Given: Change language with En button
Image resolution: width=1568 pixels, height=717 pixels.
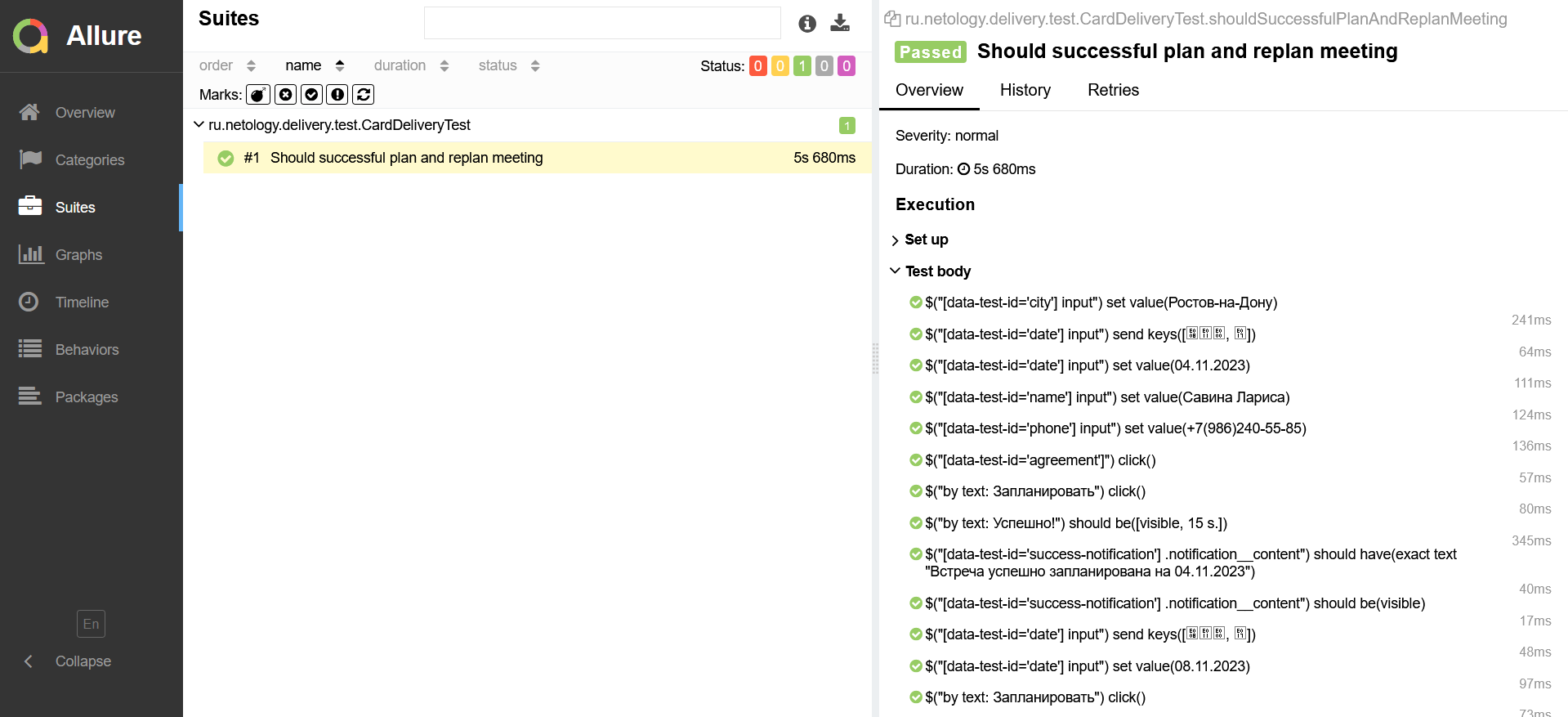Looking at the screenshot, I should point(91,624).
